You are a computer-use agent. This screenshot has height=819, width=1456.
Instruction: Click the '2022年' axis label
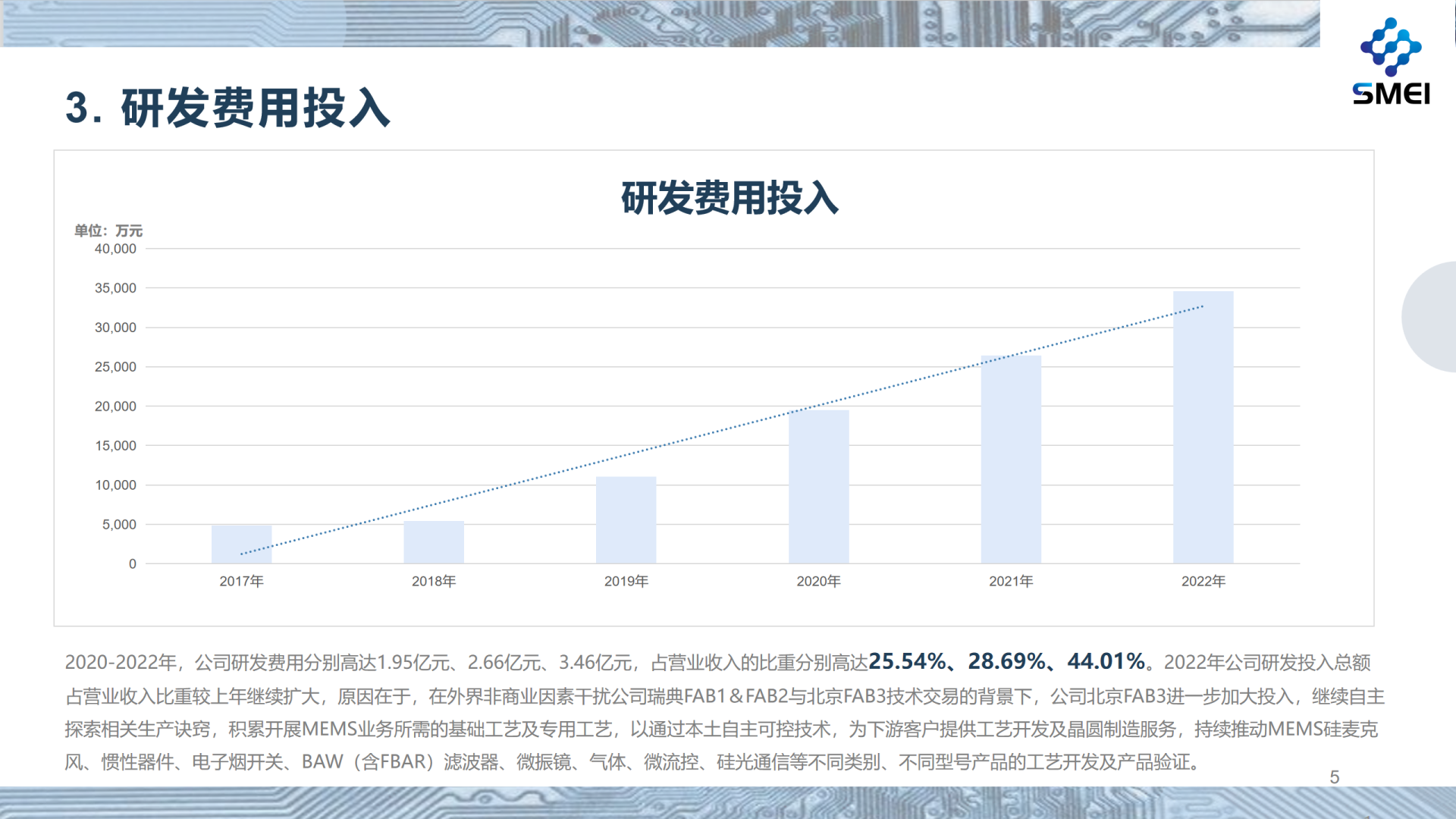point(1203,581)
